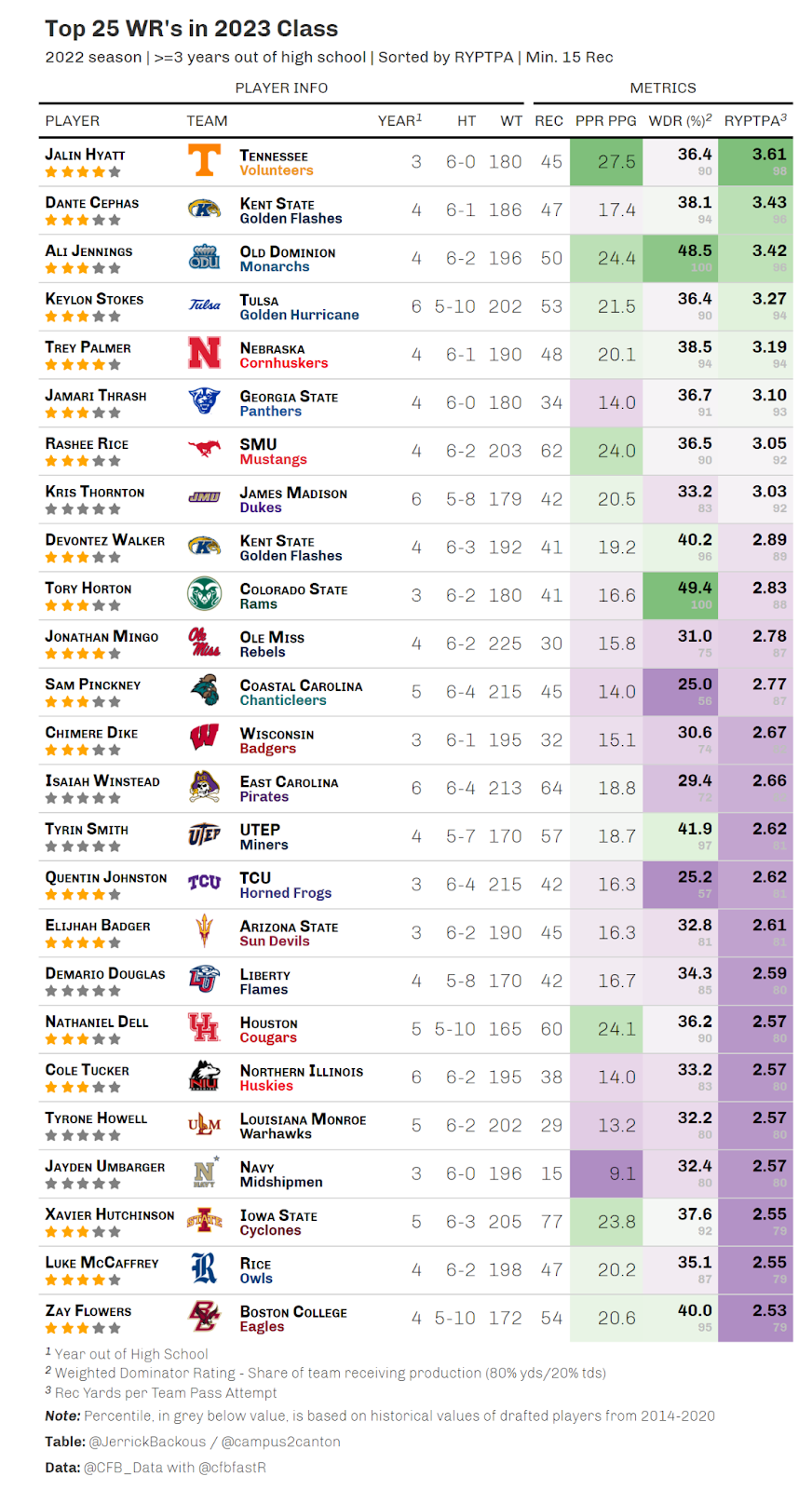Click the Wisconsin Badgers W logo

(204, 738)
